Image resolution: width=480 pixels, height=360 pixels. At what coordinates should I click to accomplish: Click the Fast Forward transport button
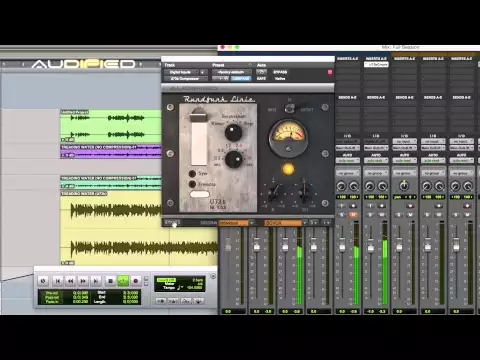pyautogui.click(x=83, y=281)
